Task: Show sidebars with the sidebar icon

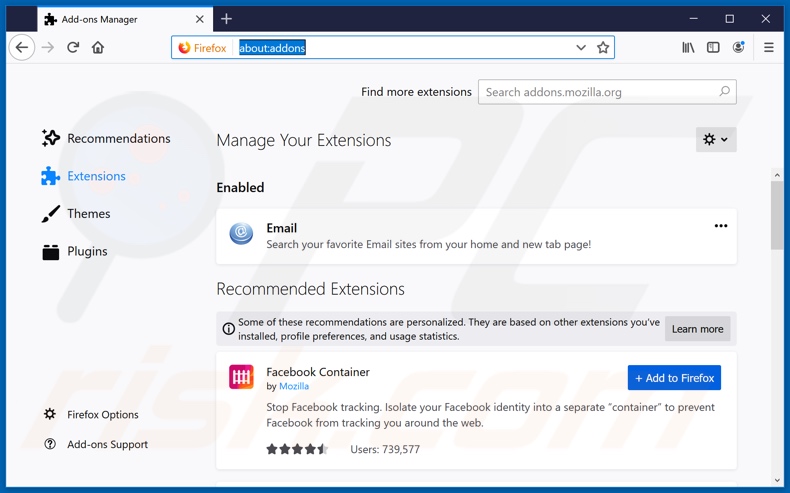Action: [x=713, y=47]
